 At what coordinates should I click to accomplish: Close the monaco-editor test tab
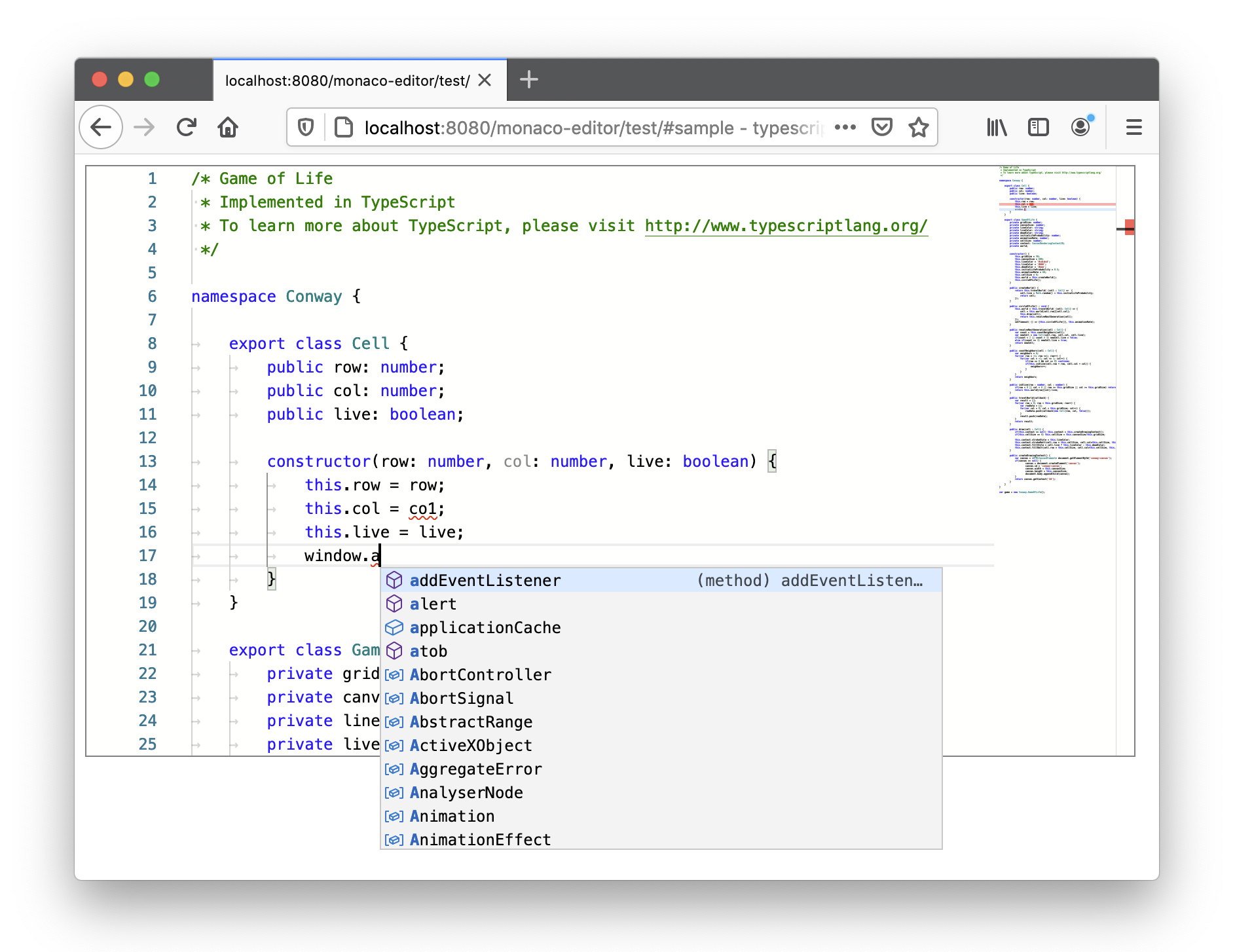pyautogui.click(x=485, y=80)
